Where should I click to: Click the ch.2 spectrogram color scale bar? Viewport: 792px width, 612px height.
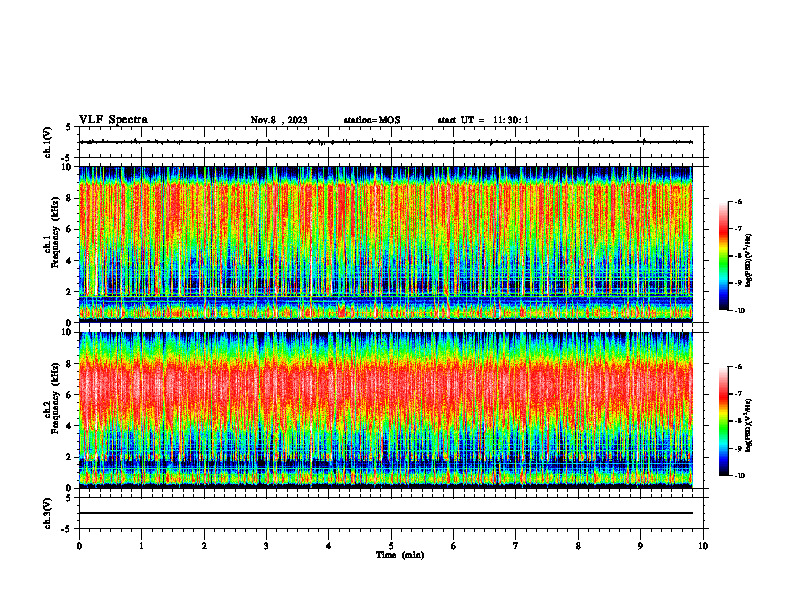tap(724, 421)
